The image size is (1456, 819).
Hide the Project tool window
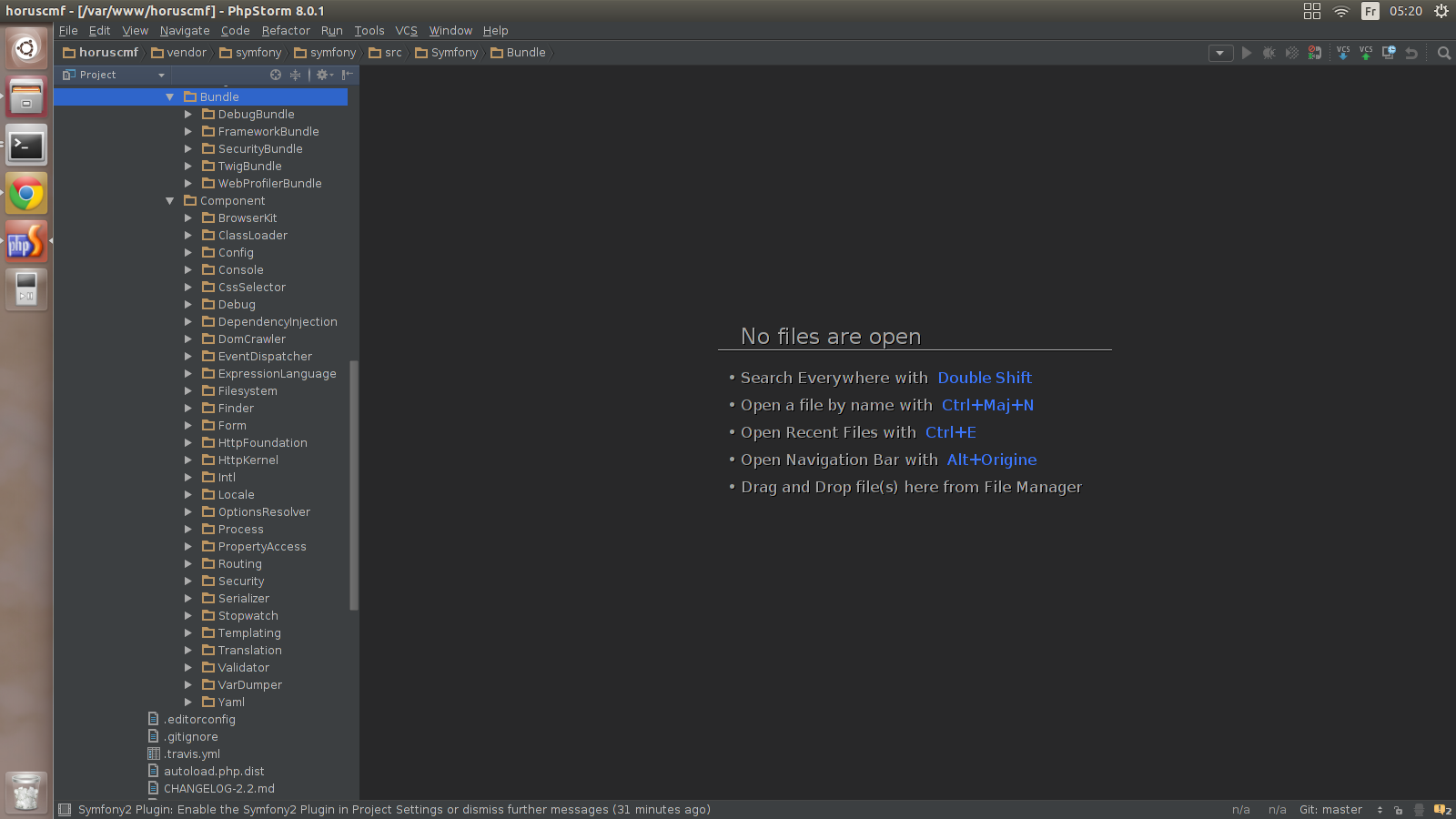[348, 75]
